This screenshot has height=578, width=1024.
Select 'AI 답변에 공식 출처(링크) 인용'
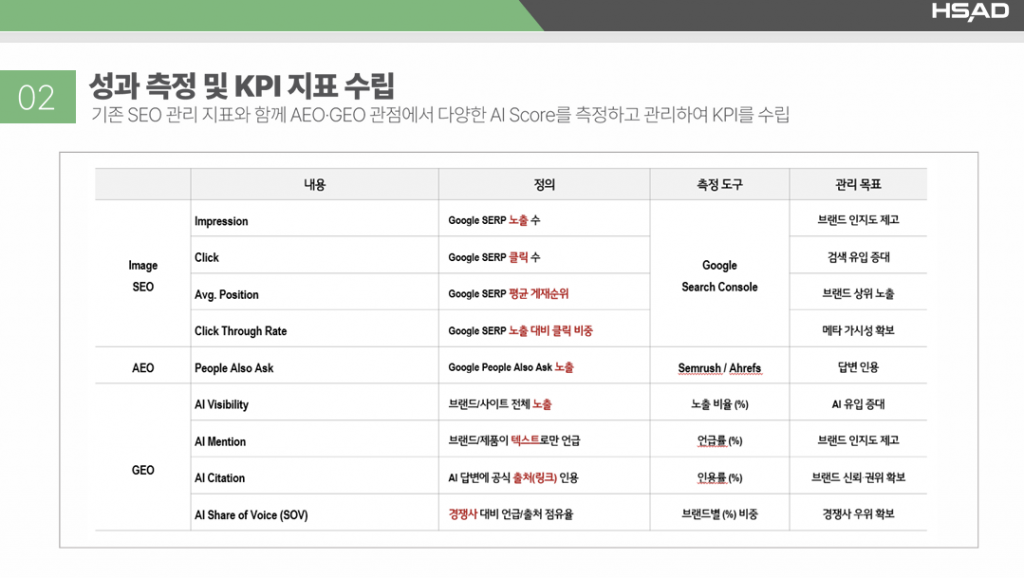coord(513,478)
